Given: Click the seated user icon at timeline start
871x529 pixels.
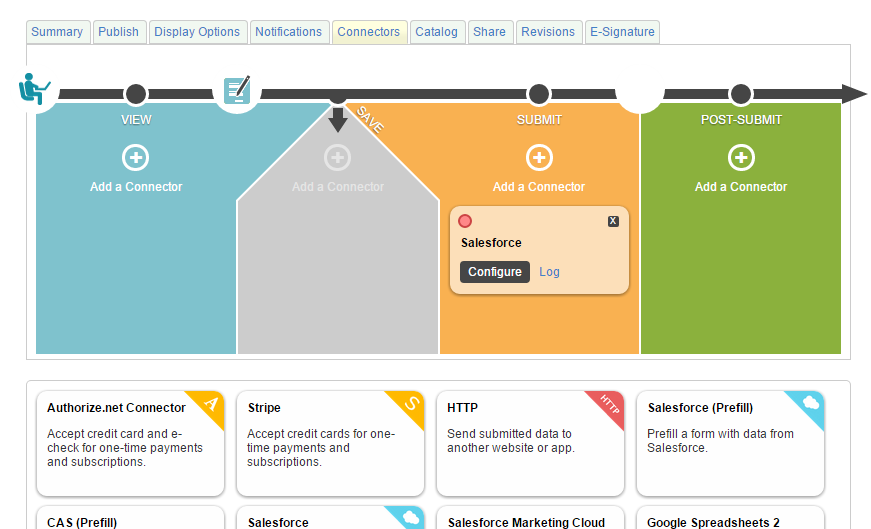Looking at the screenshot, I should click(34, 89).
